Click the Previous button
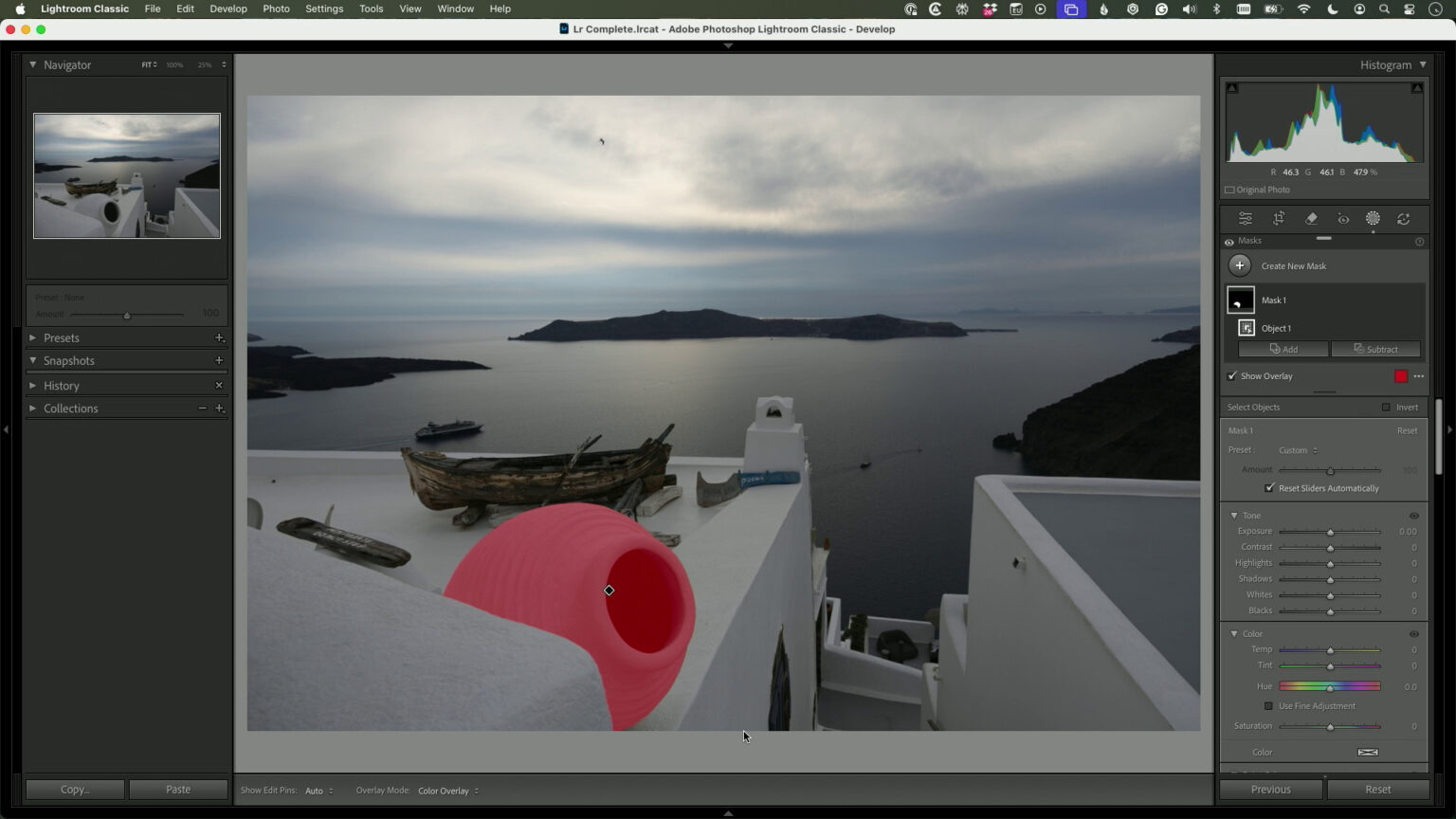This screenshot has width=1456, height=819. [x=1270, y=789]
